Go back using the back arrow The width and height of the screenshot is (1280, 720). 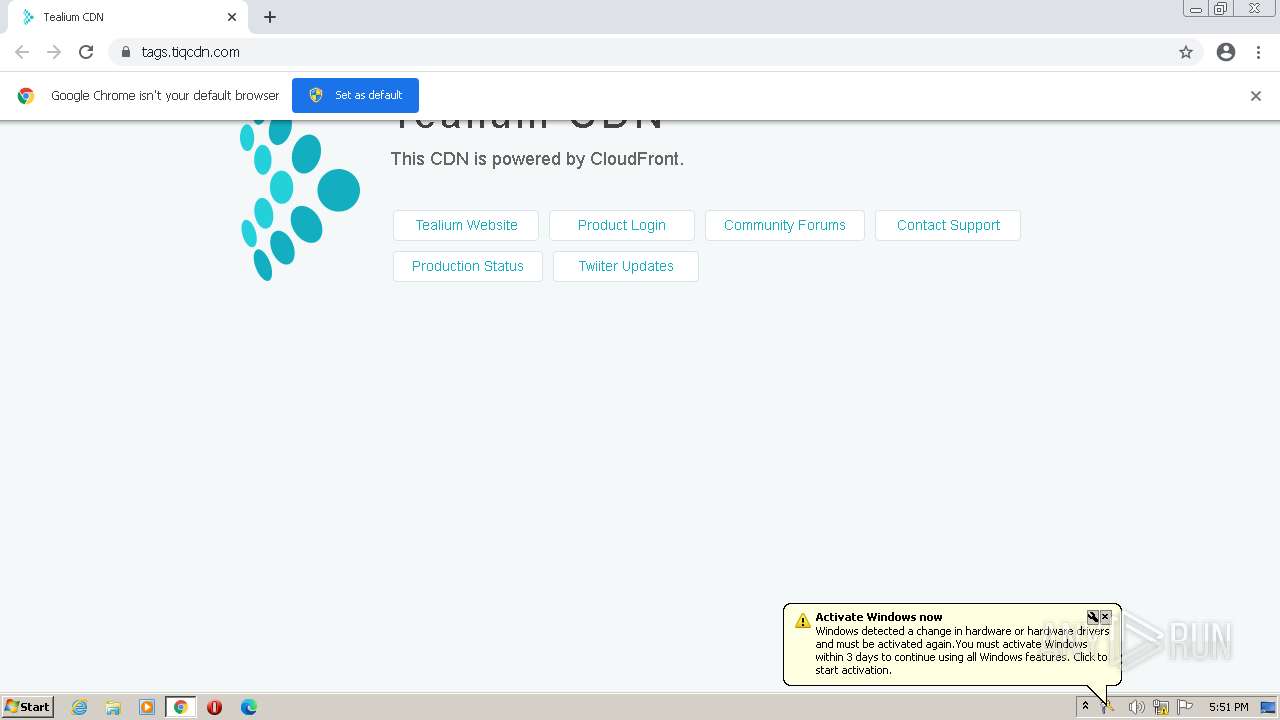(22, 52)
